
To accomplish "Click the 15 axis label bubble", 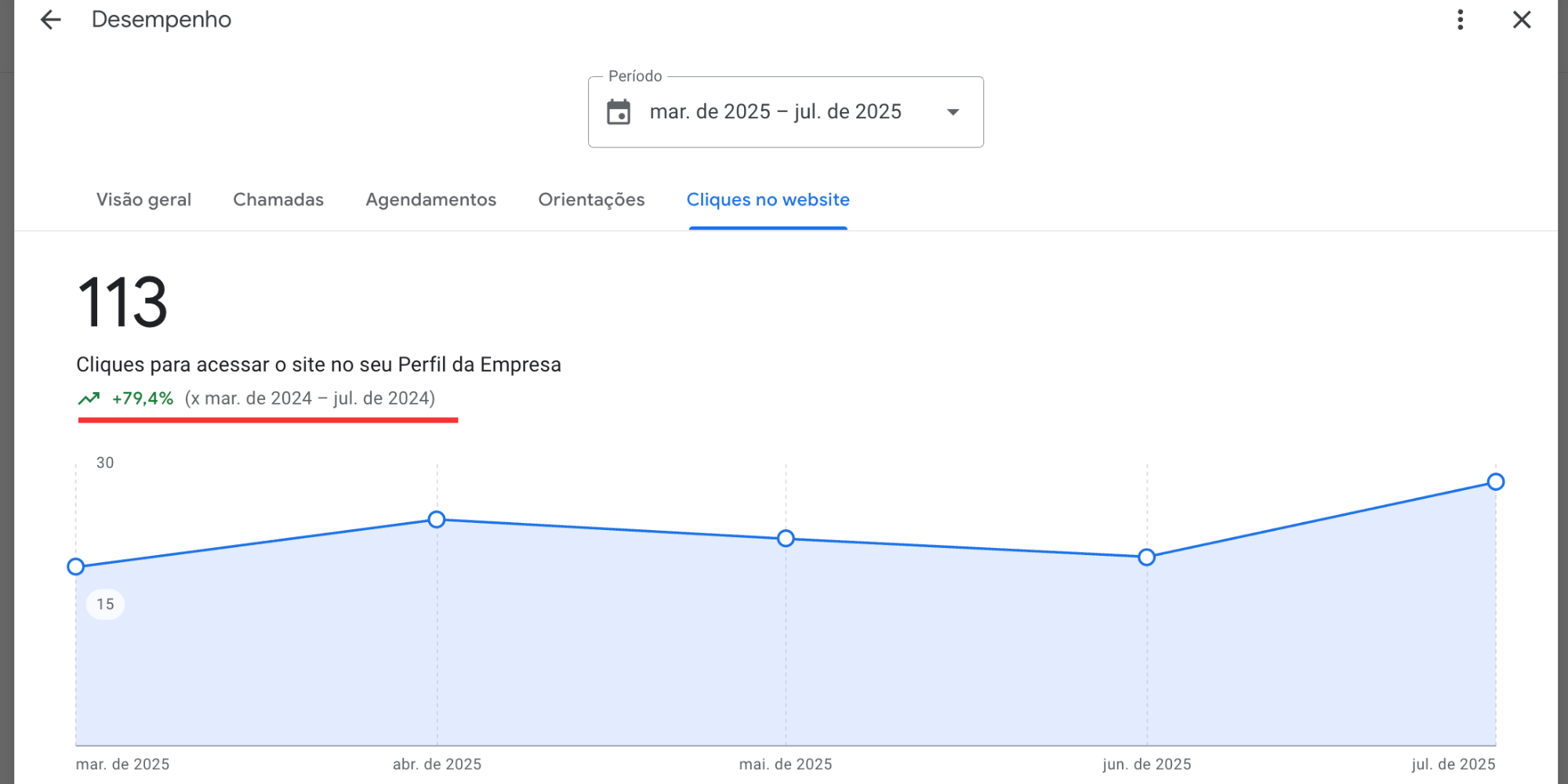I will [105, 604].
